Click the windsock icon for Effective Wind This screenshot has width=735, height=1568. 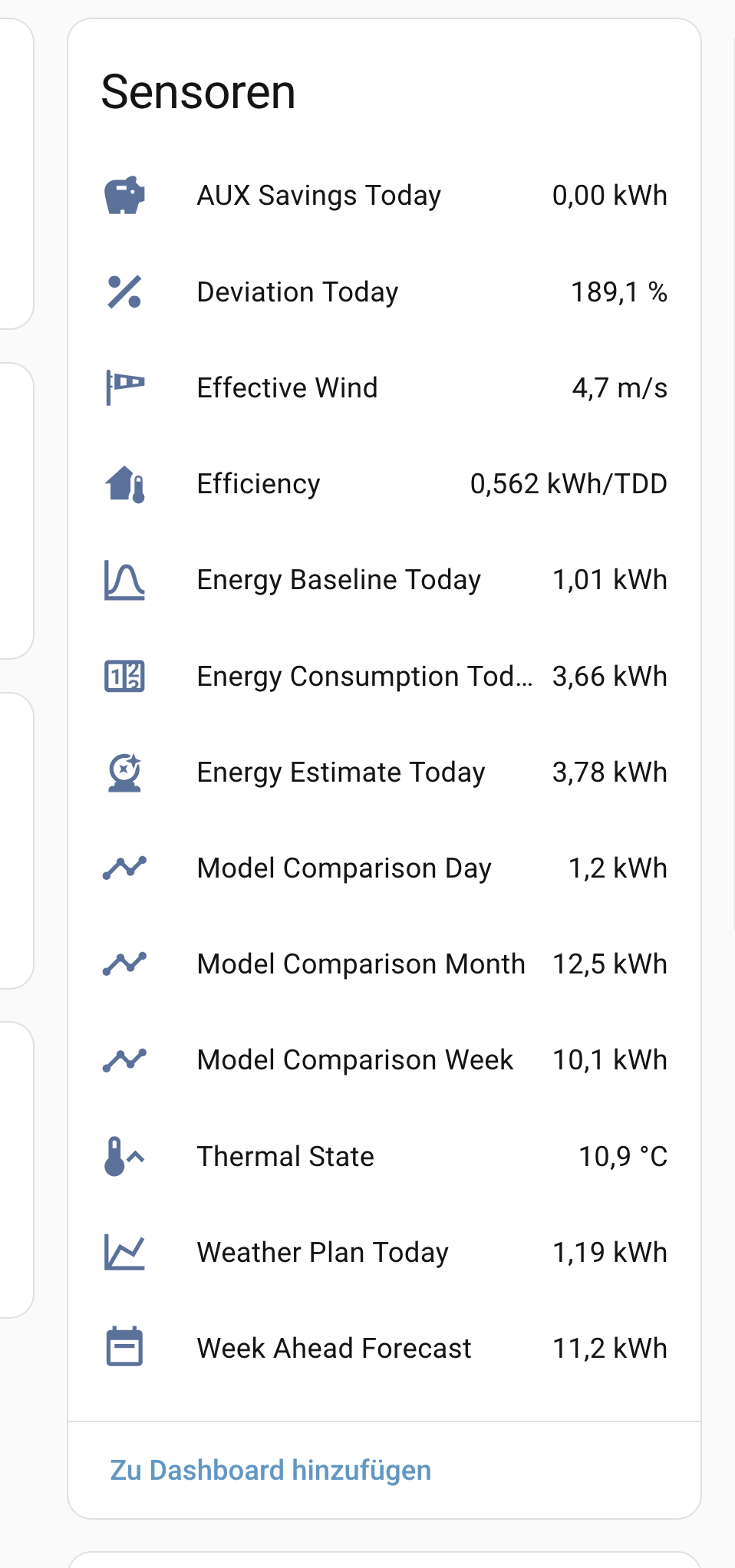tap(124, 387)
